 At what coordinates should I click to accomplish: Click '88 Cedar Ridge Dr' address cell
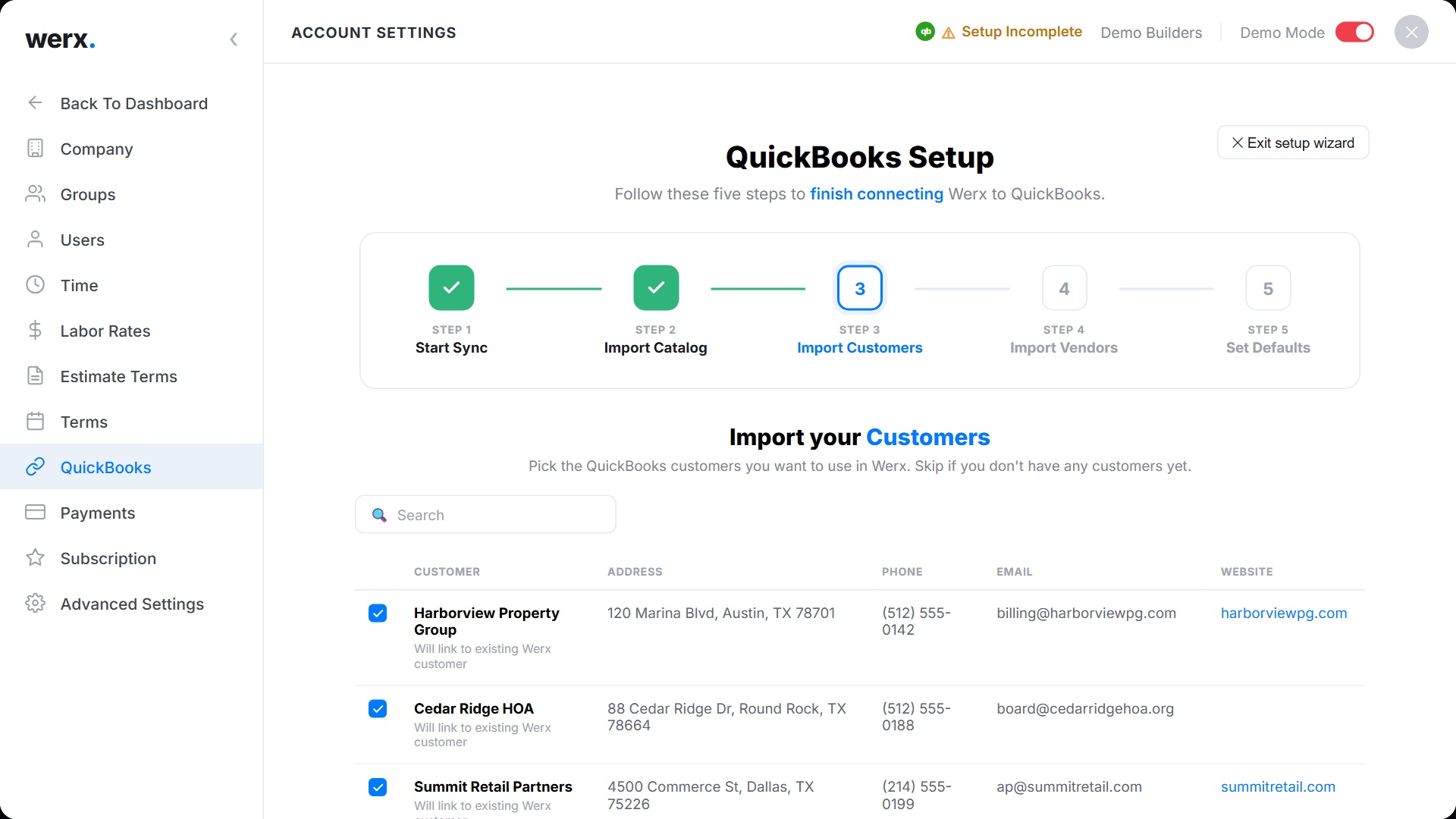coord(726,717)
